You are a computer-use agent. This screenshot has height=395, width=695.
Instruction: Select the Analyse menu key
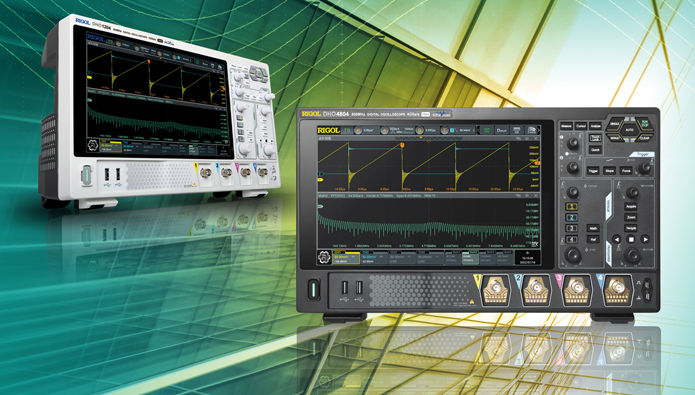point(595,126)
